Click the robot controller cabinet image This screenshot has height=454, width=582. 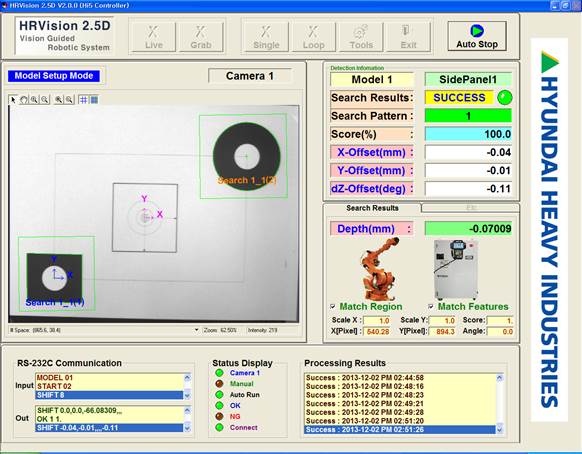pyautogui.click(x=456, y=270)
